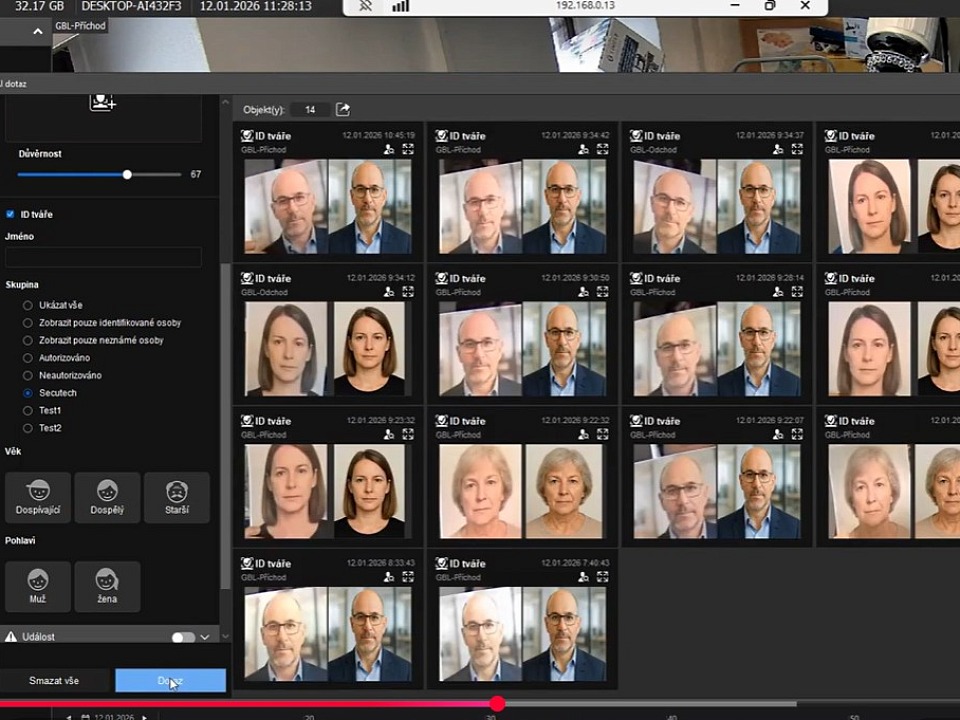This screenshot has width=960, height=720.
Task: Click the Důvěrnost confidence slider handle
Action: click(x=127, y=174)
